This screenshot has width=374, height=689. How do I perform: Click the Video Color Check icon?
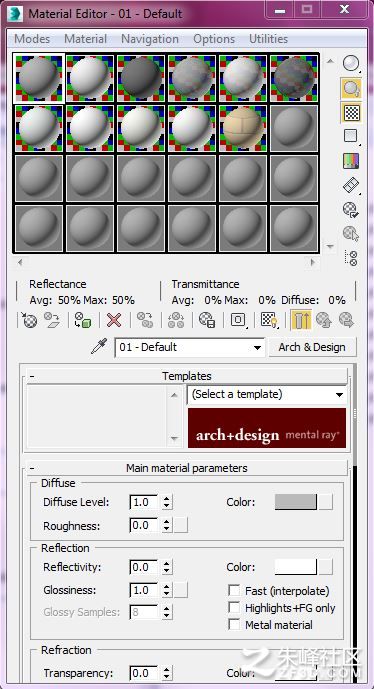point(351,161)
